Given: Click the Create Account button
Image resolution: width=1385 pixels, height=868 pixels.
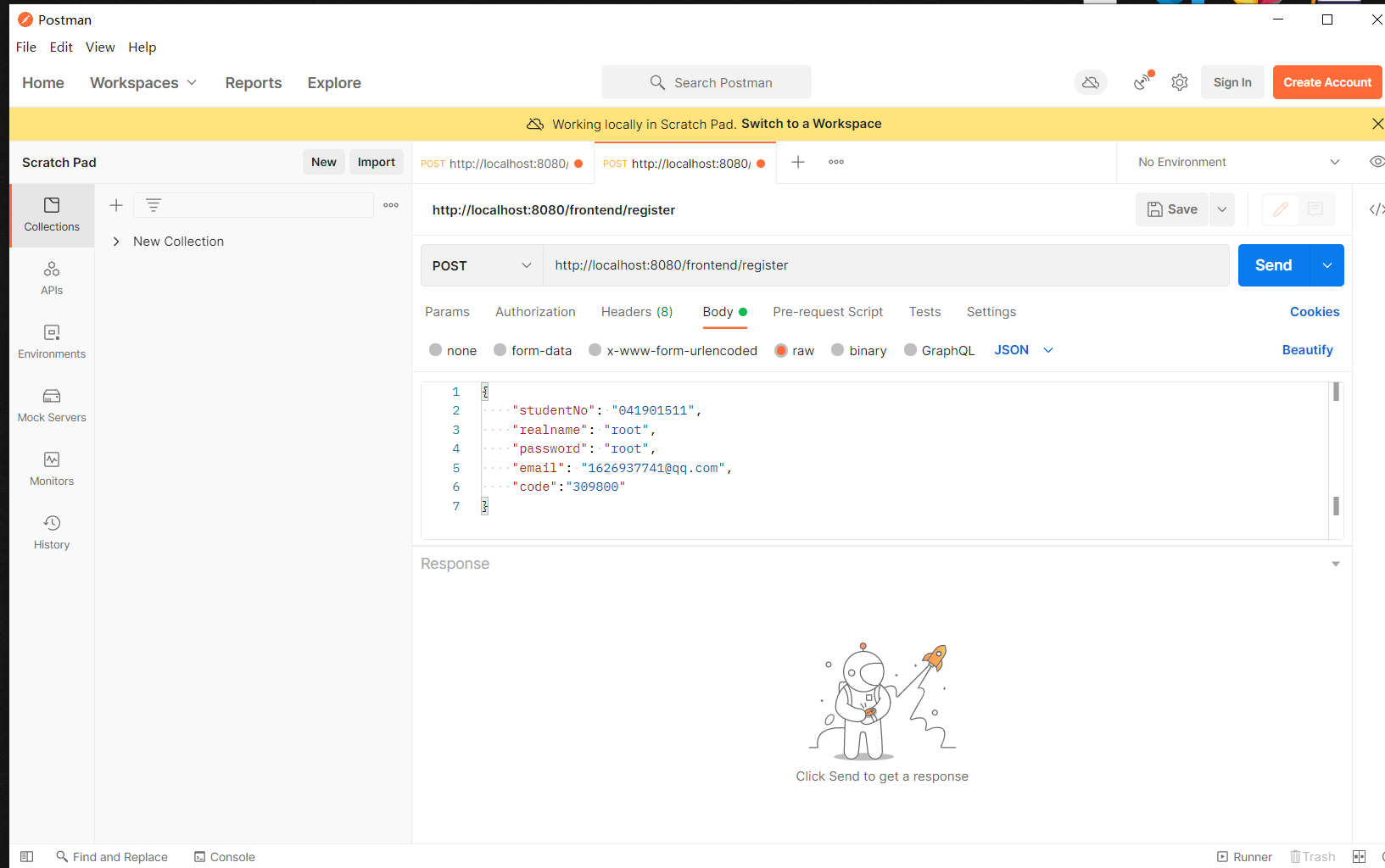Looking at the screenshot, I should click(1327, 82).
